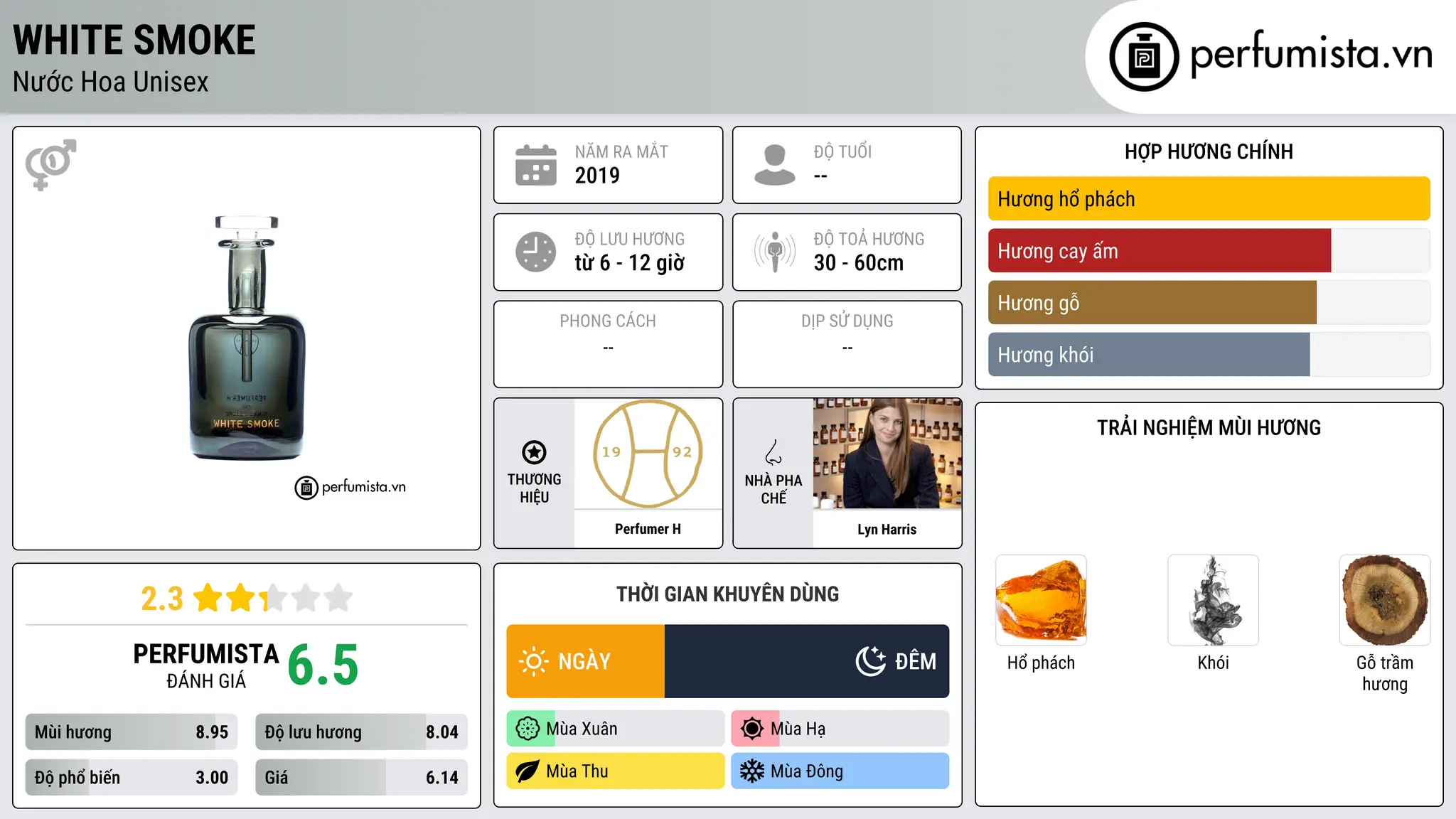Screen dimensions: 1456x819
Task: Open the Perfumer H brand logo
Action: 648,453
